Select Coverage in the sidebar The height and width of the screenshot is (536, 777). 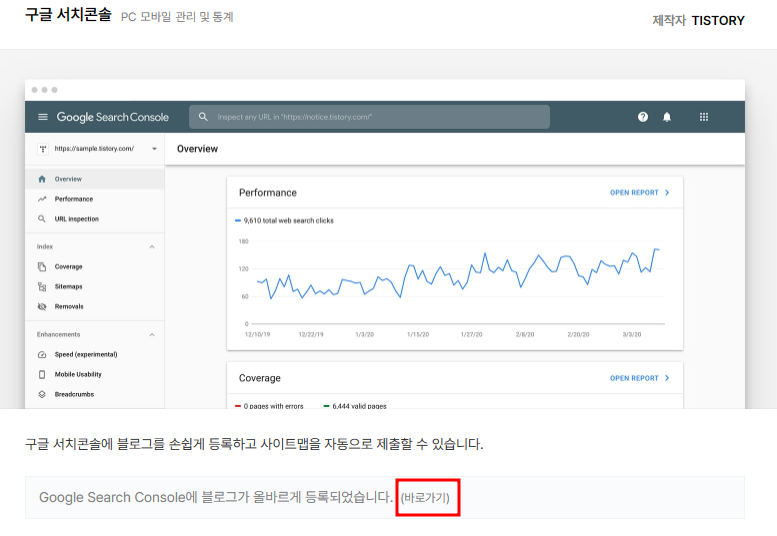click(95, 267)
